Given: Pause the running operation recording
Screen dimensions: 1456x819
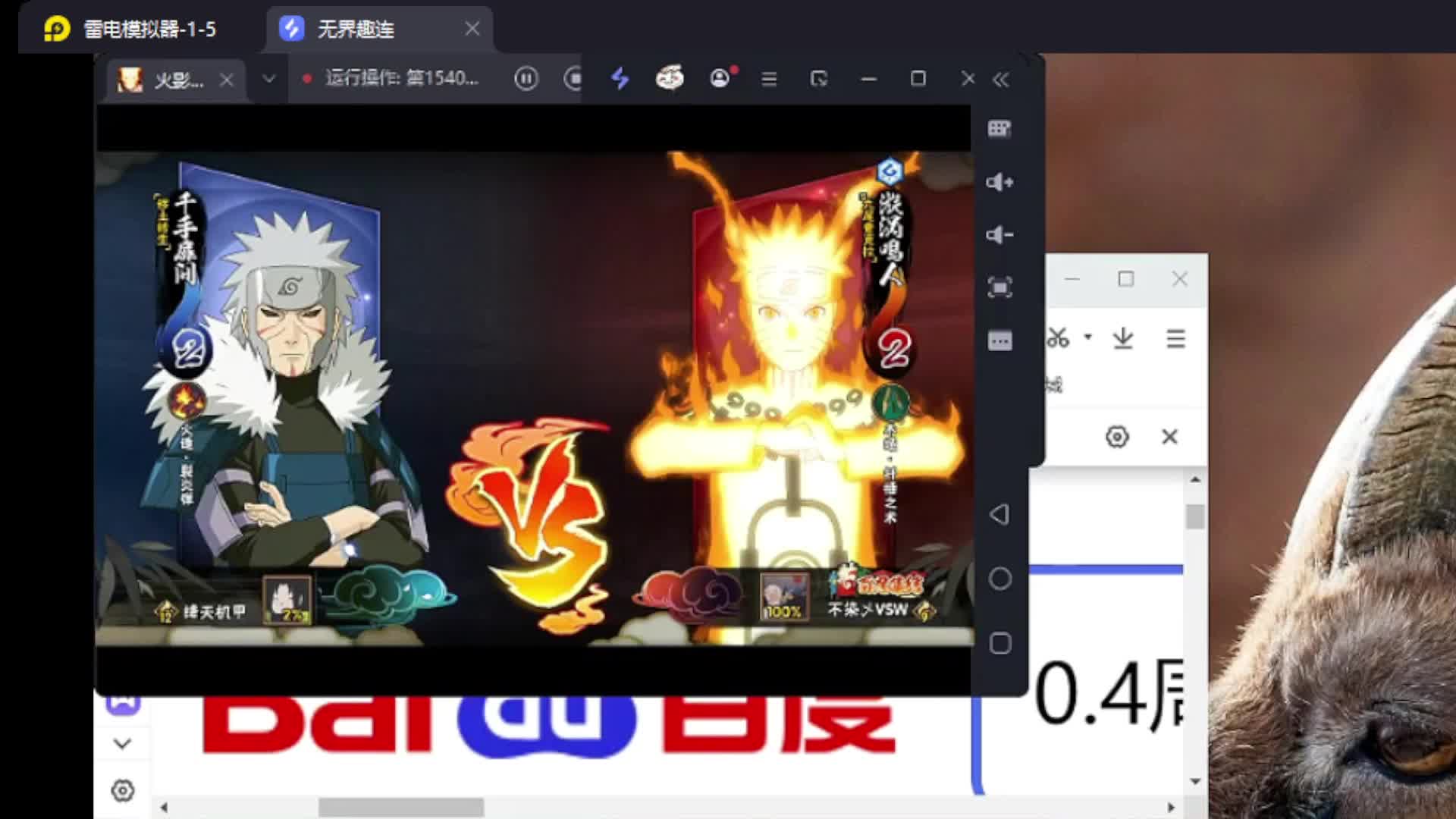Looking at the screenshot, I should 526,79.
